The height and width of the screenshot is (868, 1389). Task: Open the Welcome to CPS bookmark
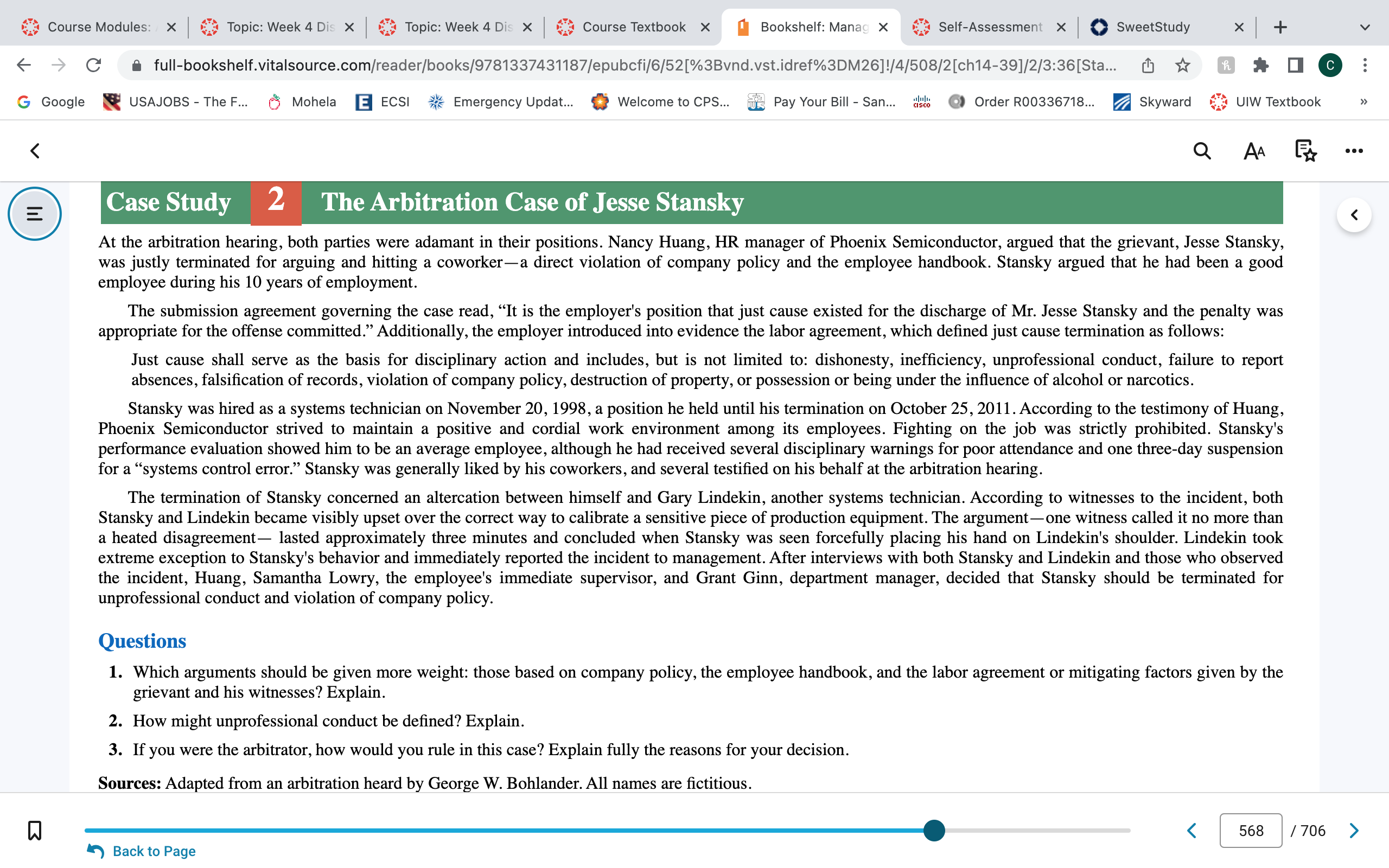(x=661, y=101)
